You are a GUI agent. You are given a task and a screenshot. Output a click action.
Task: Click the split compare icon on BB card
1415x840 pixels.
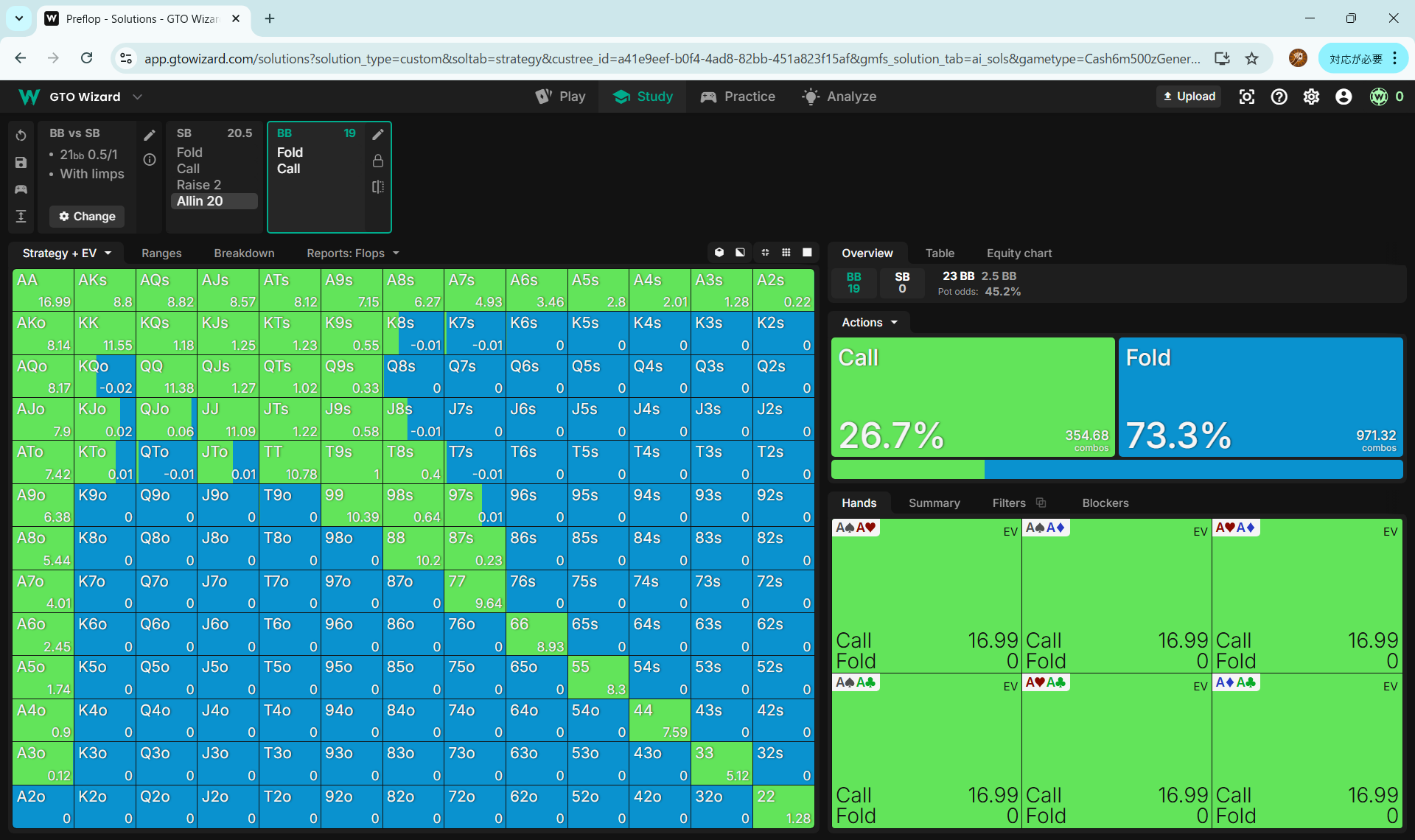point(378,187)
